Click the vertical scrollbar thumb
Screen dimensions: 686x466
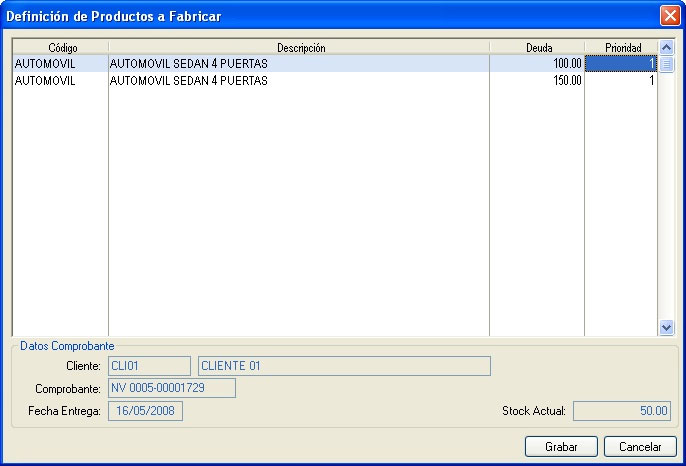(x=667, y=64)
